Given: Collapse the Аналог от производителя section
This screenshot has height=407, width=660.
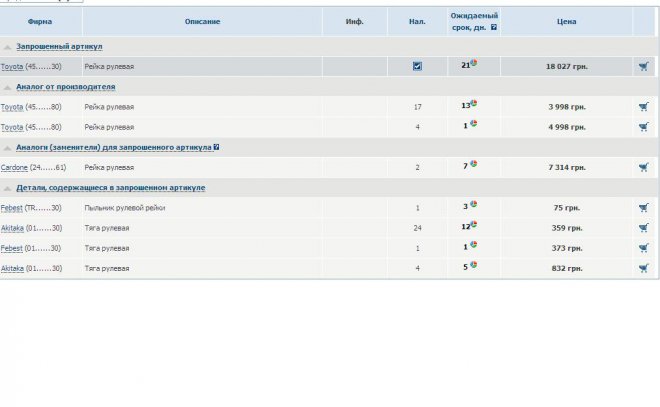Looking at the screenshot, I should 8,87.
